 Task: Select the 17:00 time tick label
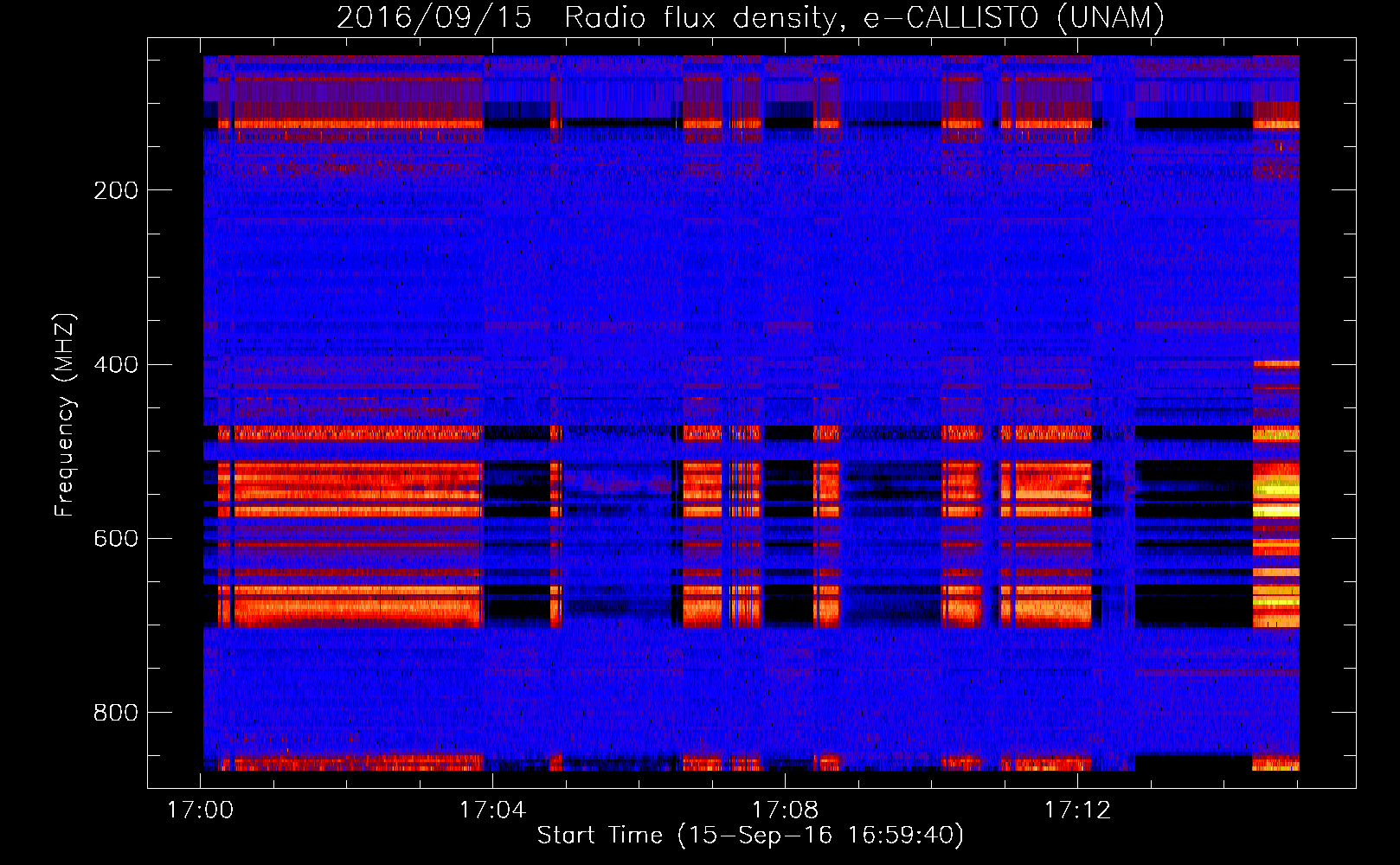pos(200,811)
